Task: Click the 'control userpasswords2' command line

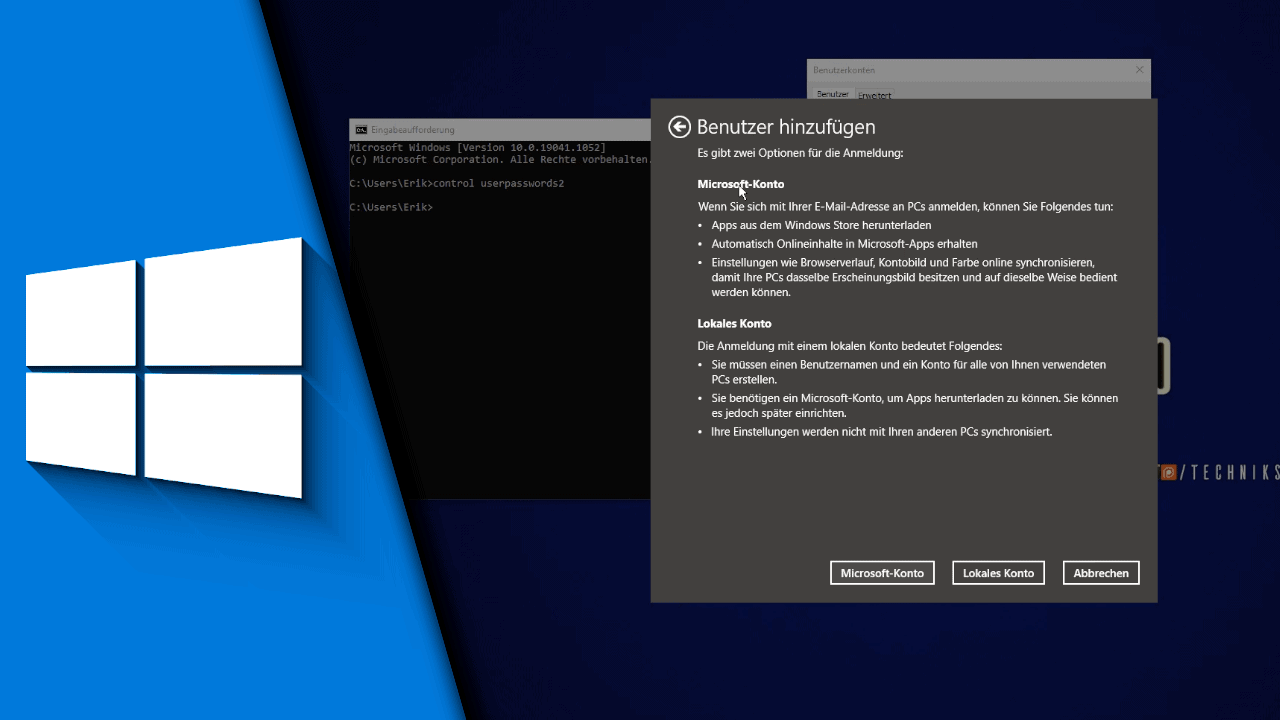Action: [x=457, y=183]
